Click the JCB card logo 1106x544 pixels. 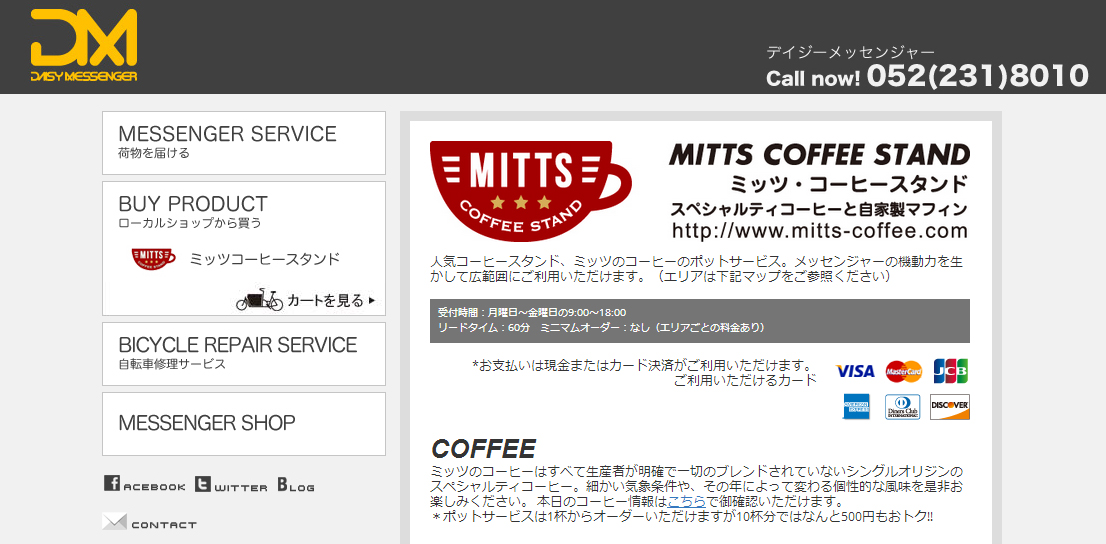pos(950,370)
